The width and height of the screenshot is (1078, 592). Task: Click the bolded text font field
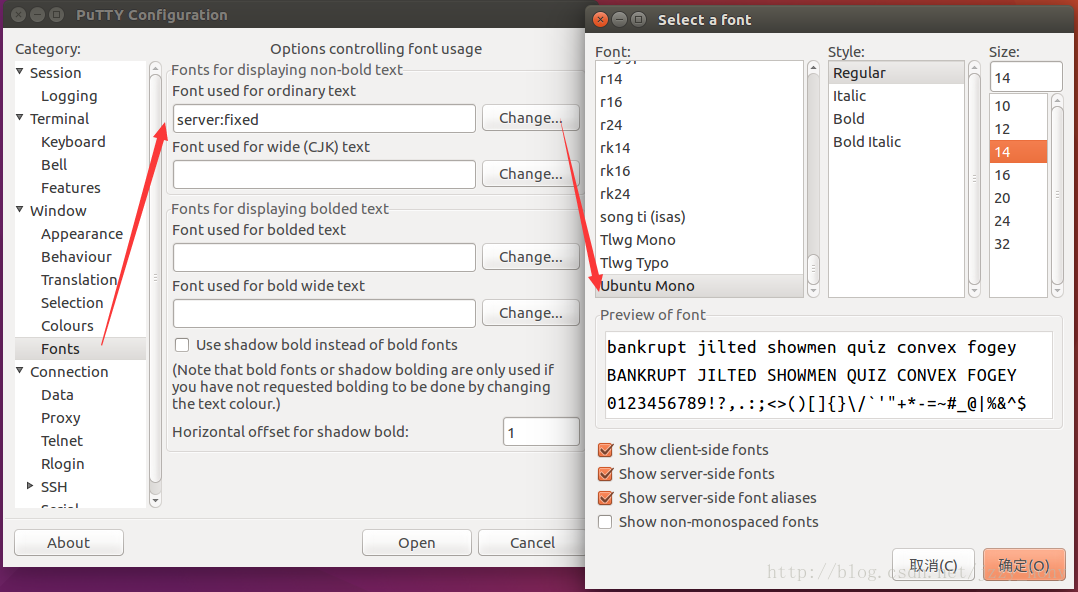point(324,257)
